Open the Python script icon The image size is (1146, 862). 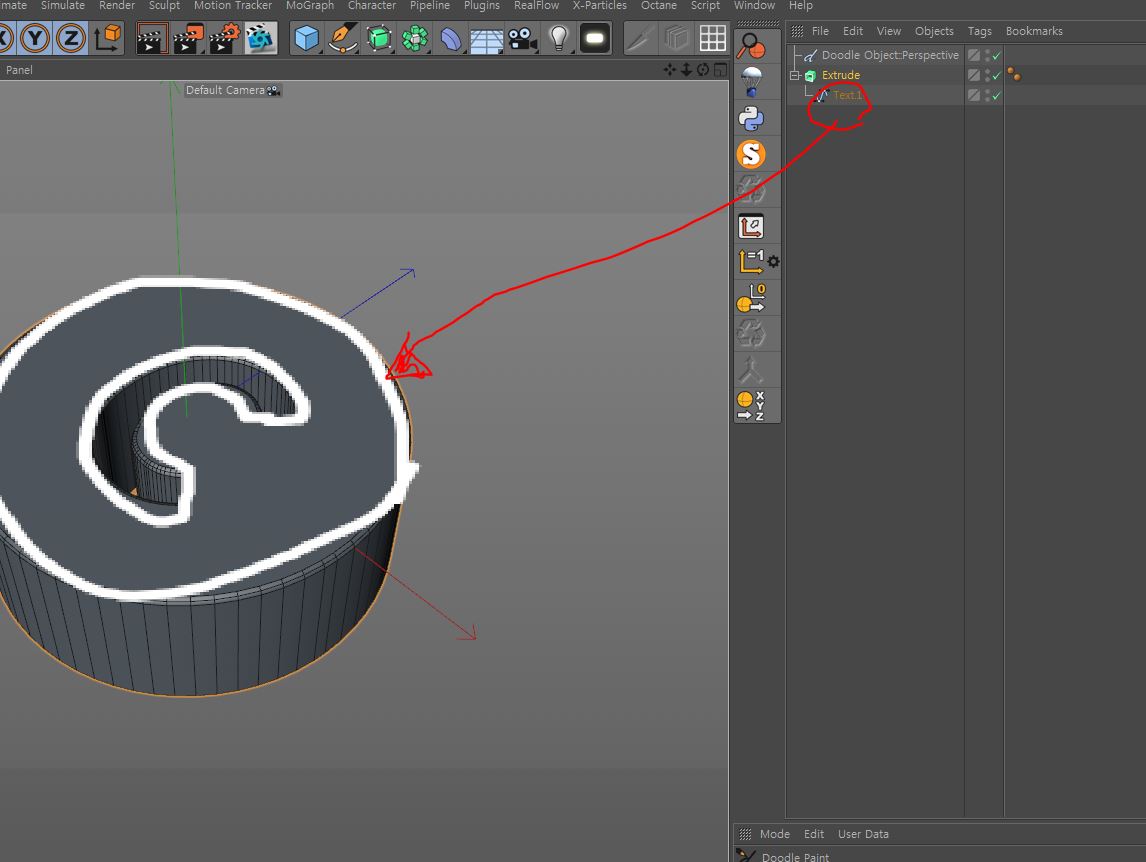pos(751,118)
